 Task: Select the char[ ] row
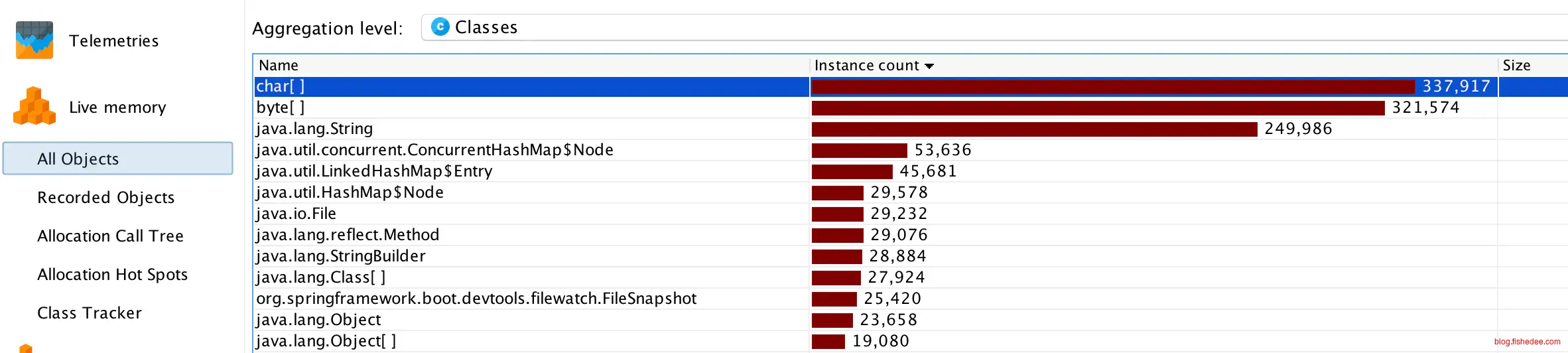[281, 86]
